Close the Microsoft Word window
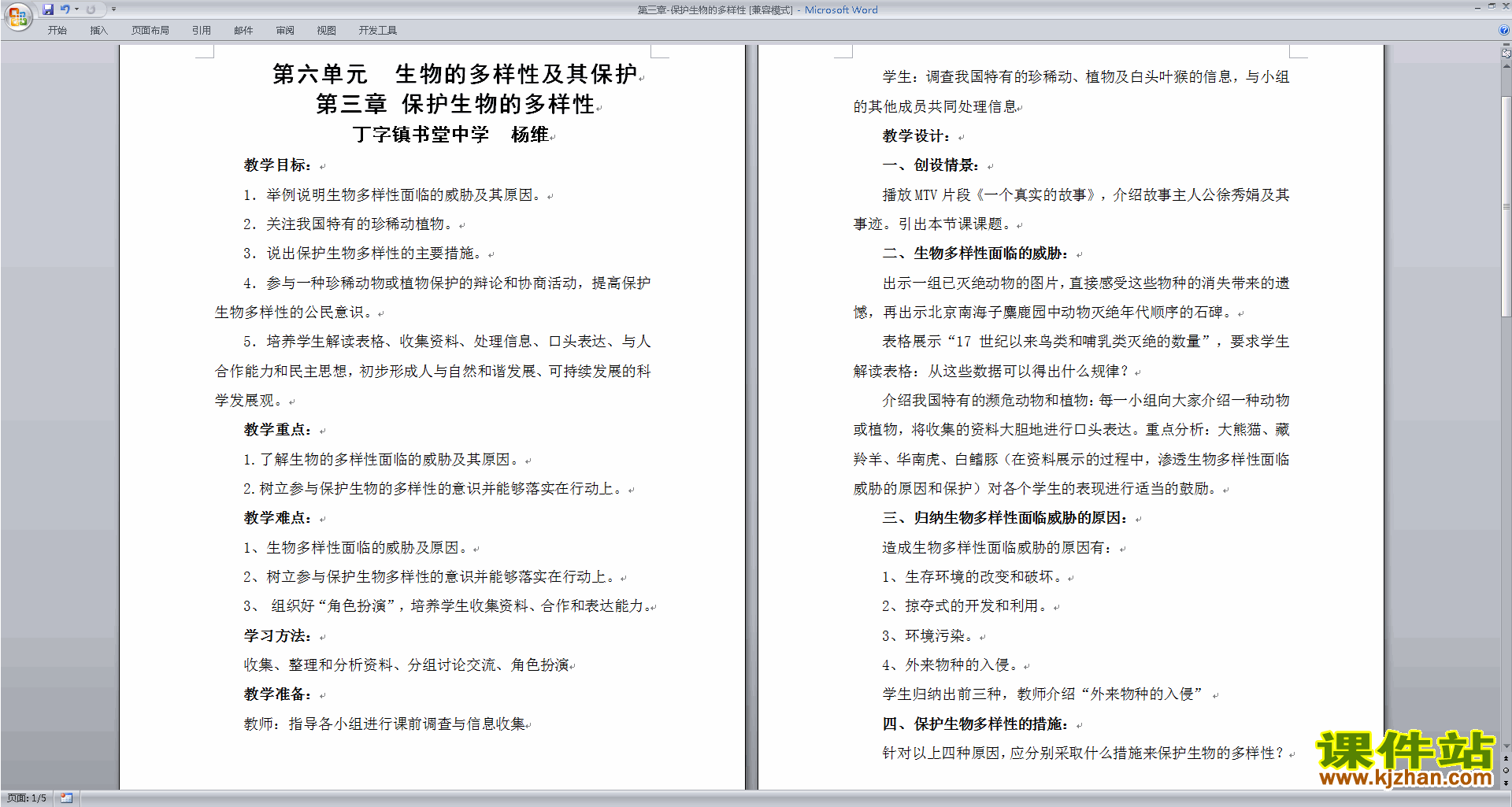 [x=1505, y=6]
